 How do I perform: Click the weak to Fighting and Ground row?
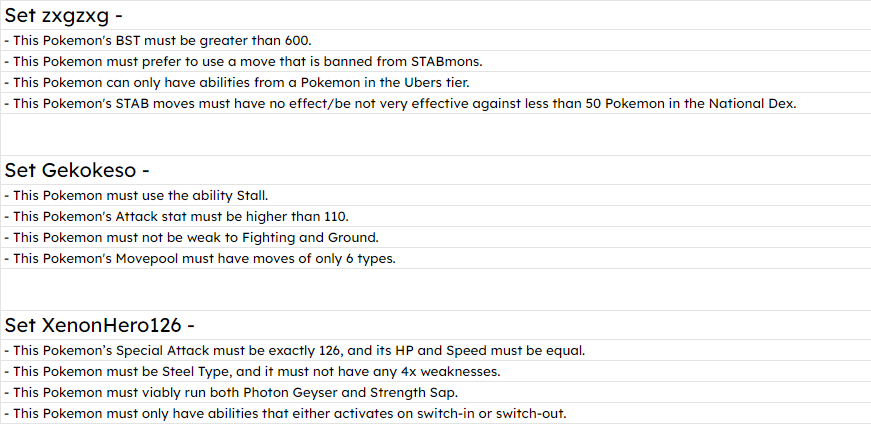[x=436, y=237]
